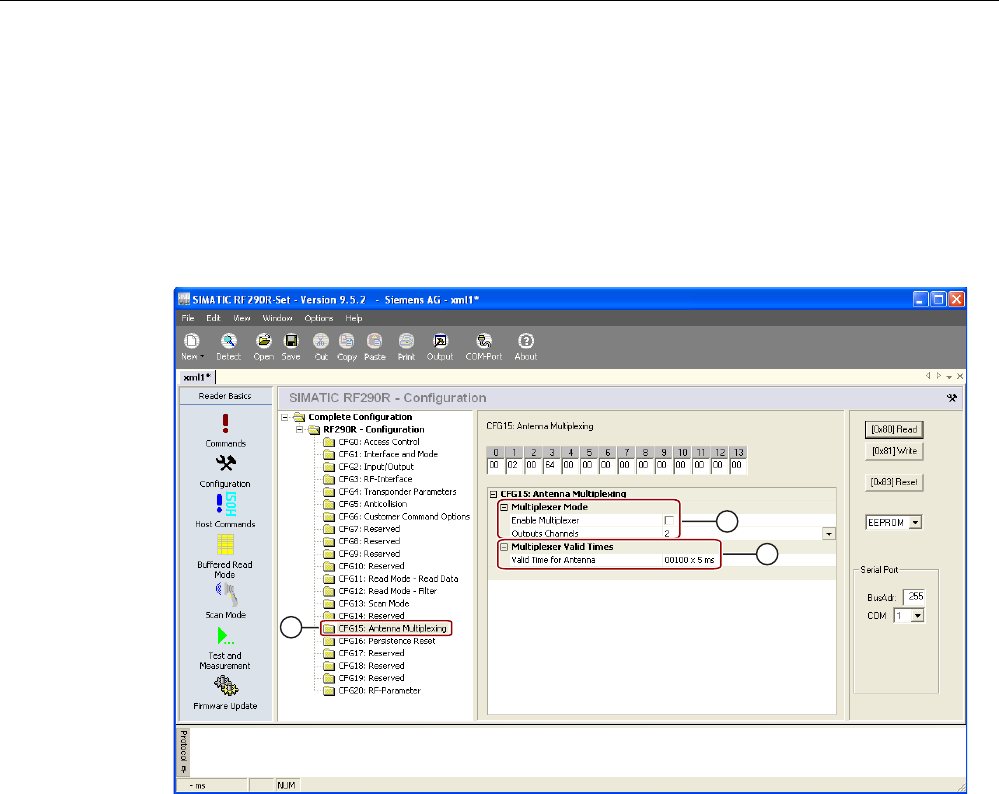
Task: Click the [0x83] Reset button
Action: click(x=894, y=482)
